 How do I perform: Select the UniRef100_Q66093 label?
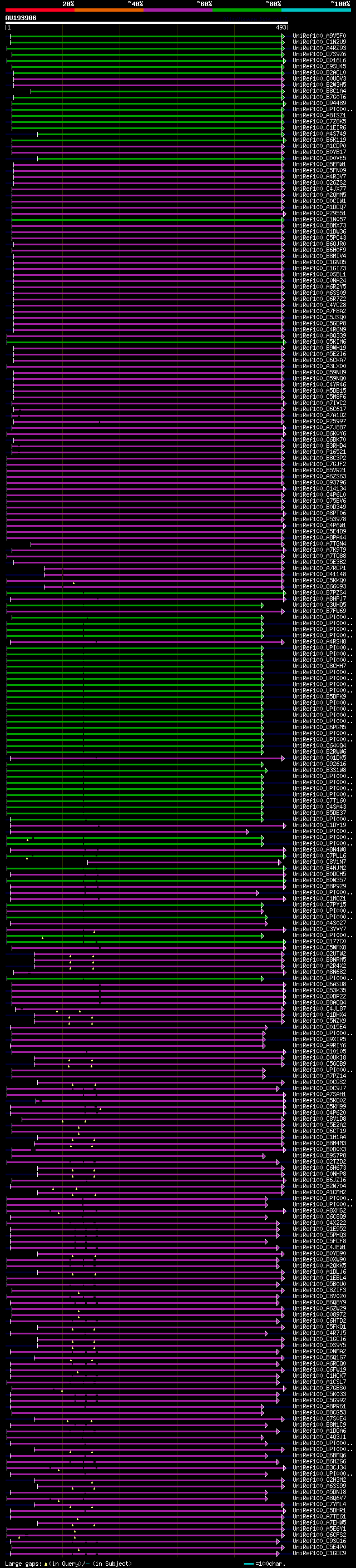pyautogui.click(x=319, y=586)
